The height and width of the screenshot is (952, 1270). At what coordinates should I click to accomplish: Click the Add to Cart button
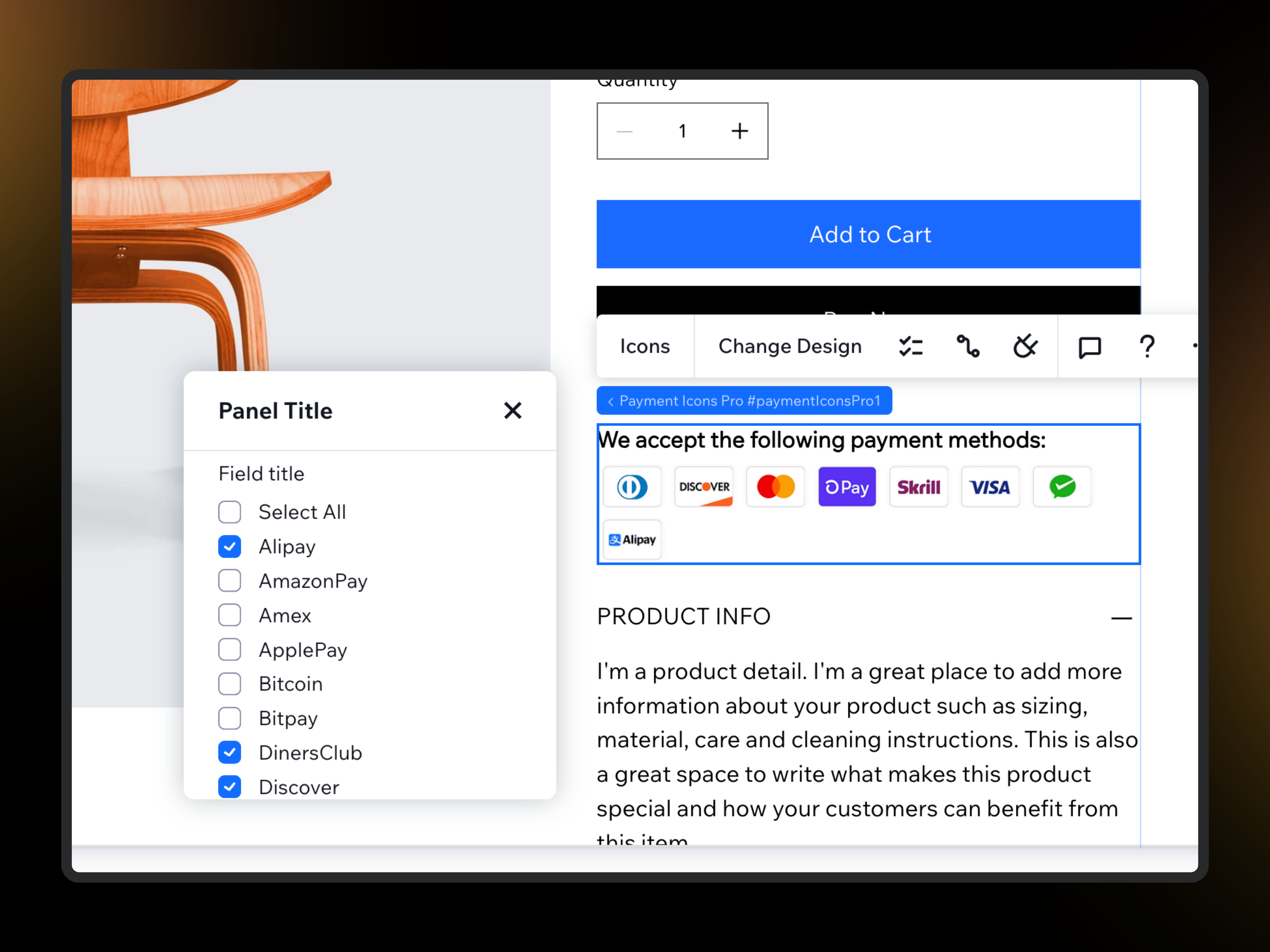pyautogui.click(x=869, y=234)
